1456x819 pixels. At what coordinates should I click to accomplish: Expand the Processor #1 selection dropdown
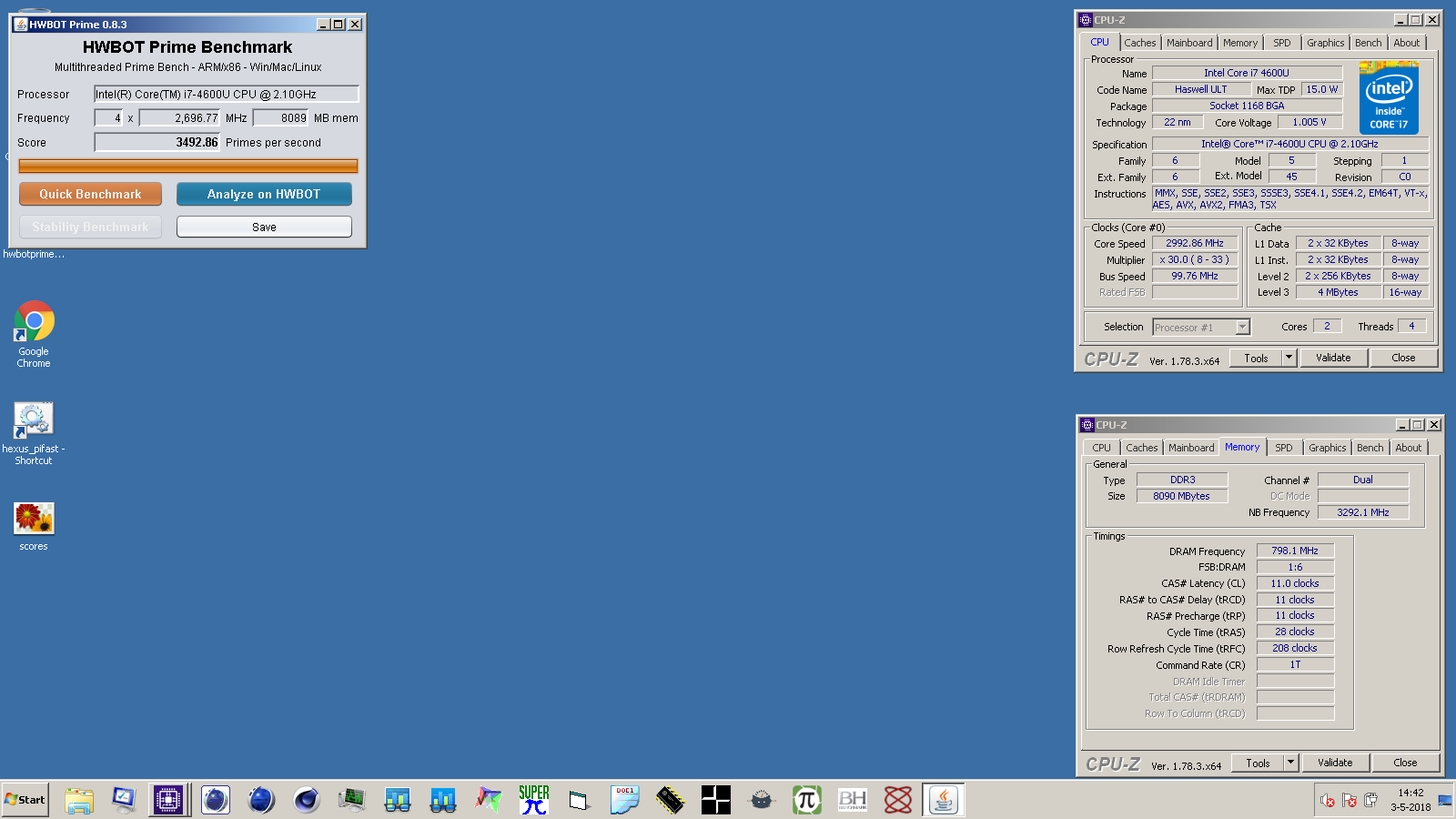[x=1242, y=327]
